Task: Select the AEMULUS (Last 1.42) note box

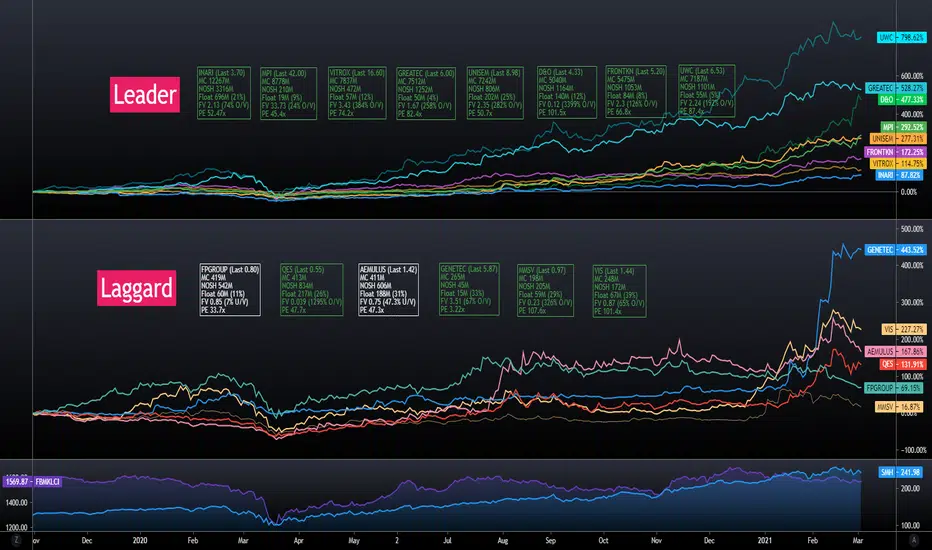Action: pos(388,290)
